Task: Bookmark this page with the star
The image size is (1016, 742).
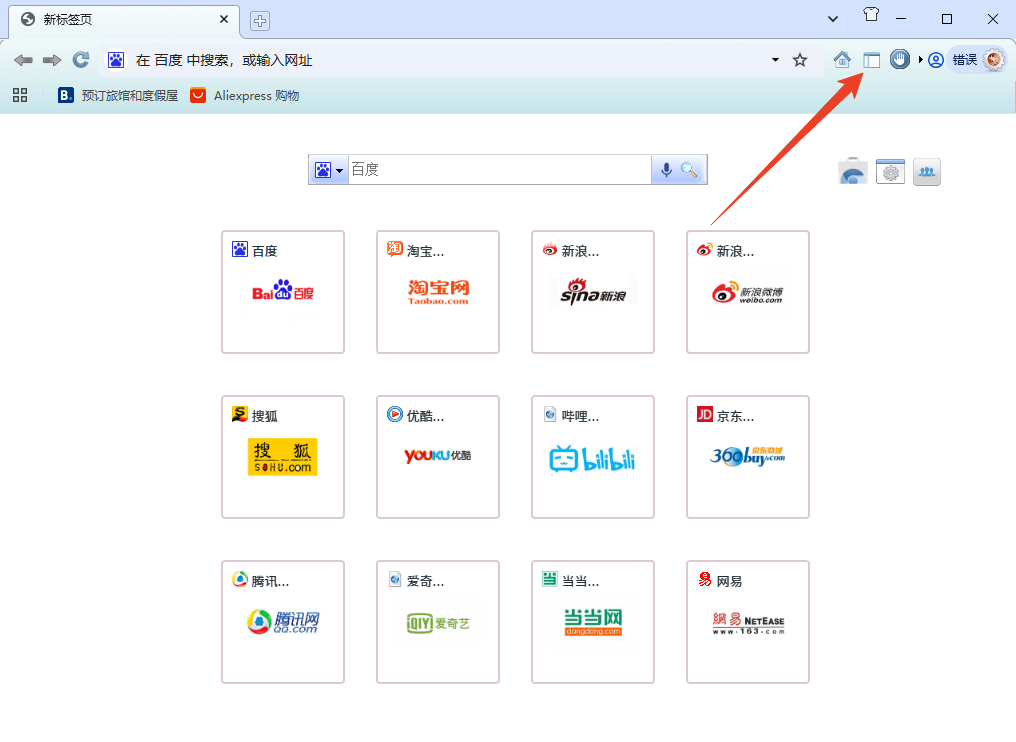Action: (799, 59)
